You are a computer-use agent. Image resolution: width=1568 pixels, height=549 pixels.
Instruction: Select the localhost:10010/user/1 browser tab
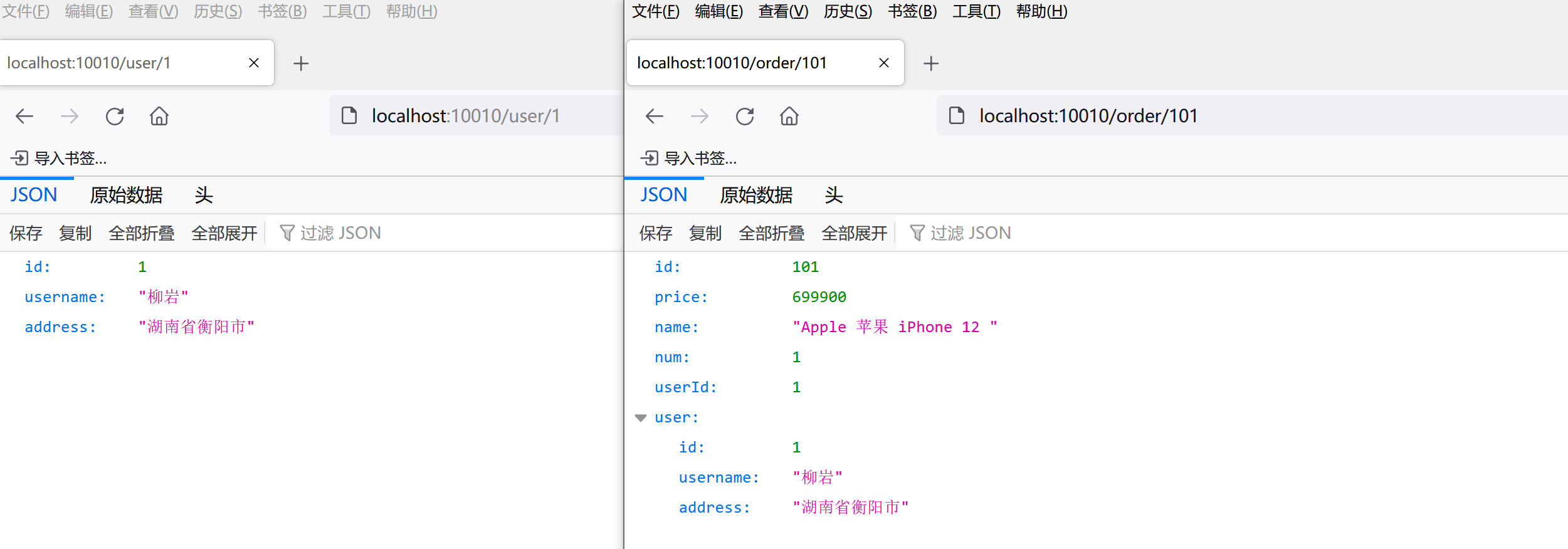[136, 63]
